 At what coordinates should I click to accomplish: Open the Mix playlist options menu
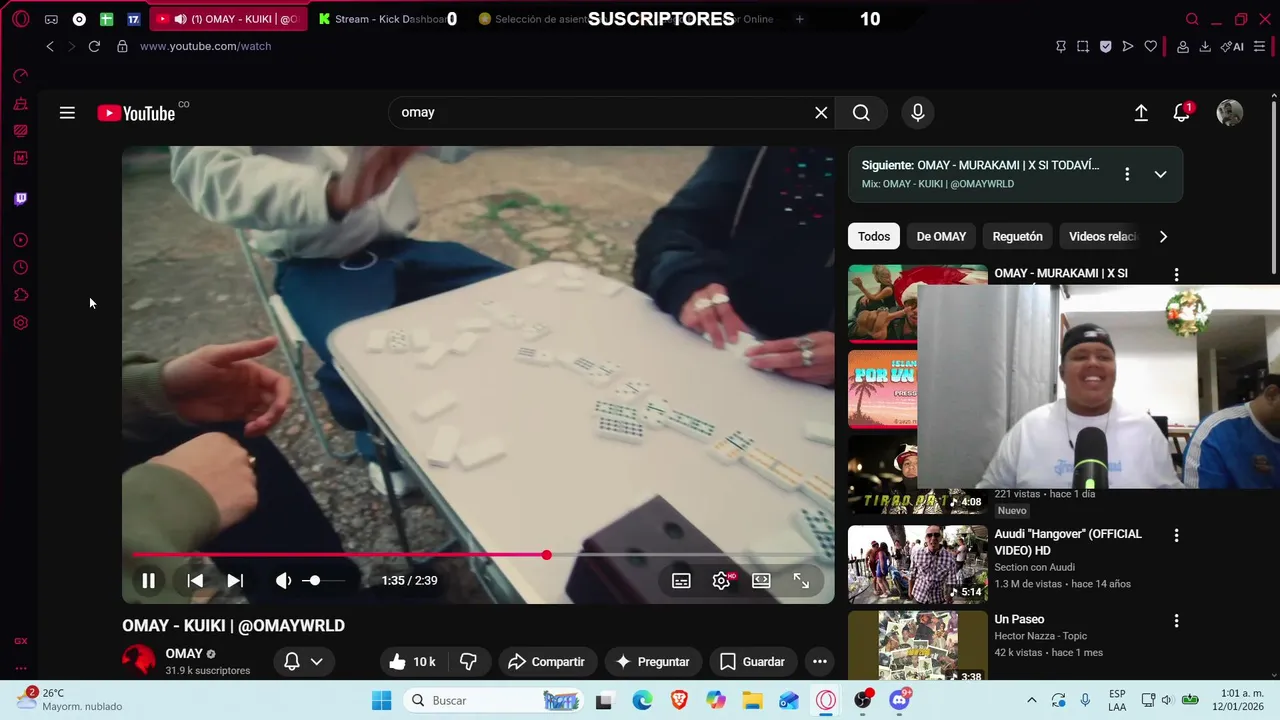[x=1127, y=174]
